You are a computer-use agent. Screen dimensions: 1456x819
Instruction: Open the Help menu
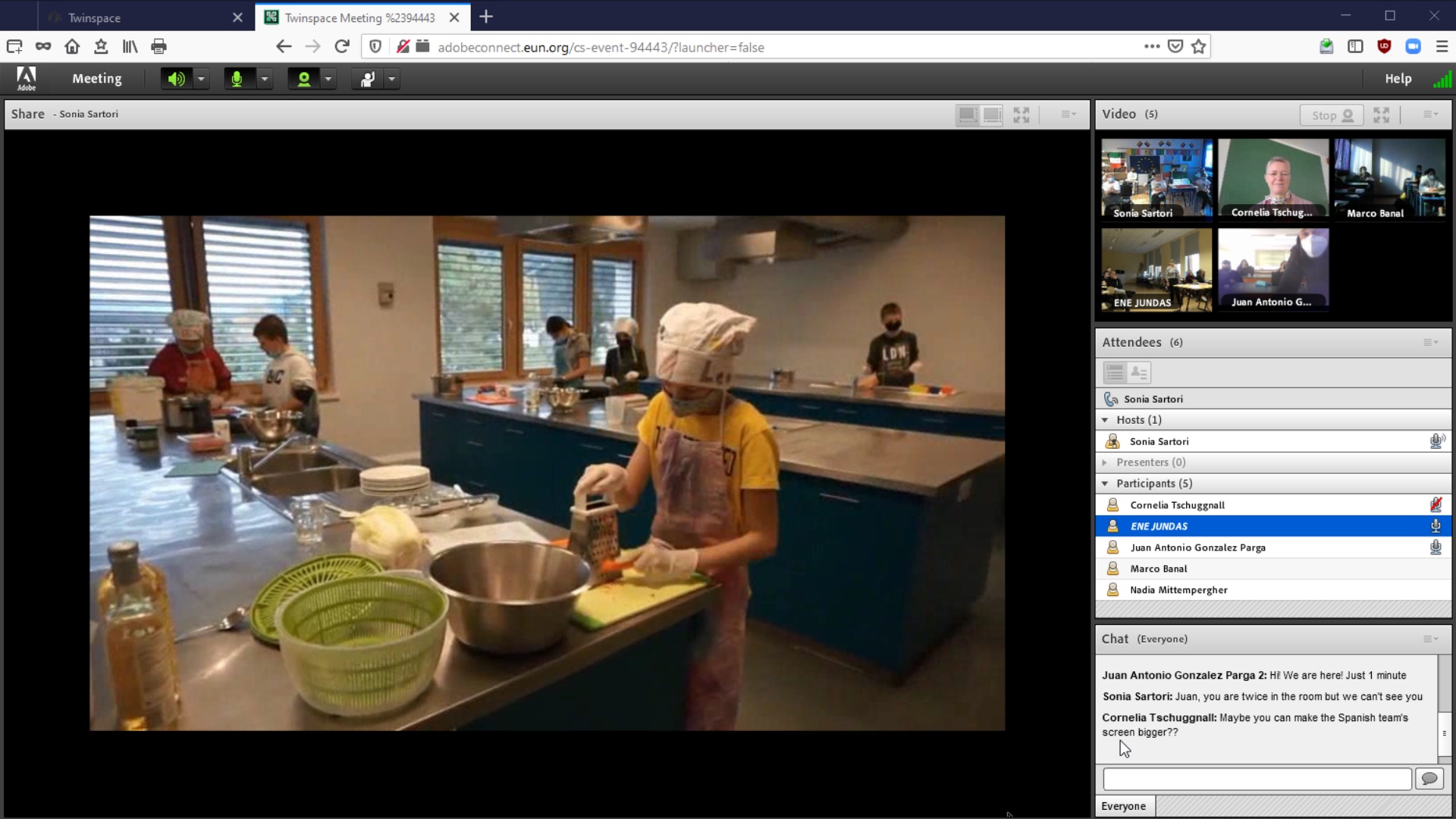point(1398,79)
